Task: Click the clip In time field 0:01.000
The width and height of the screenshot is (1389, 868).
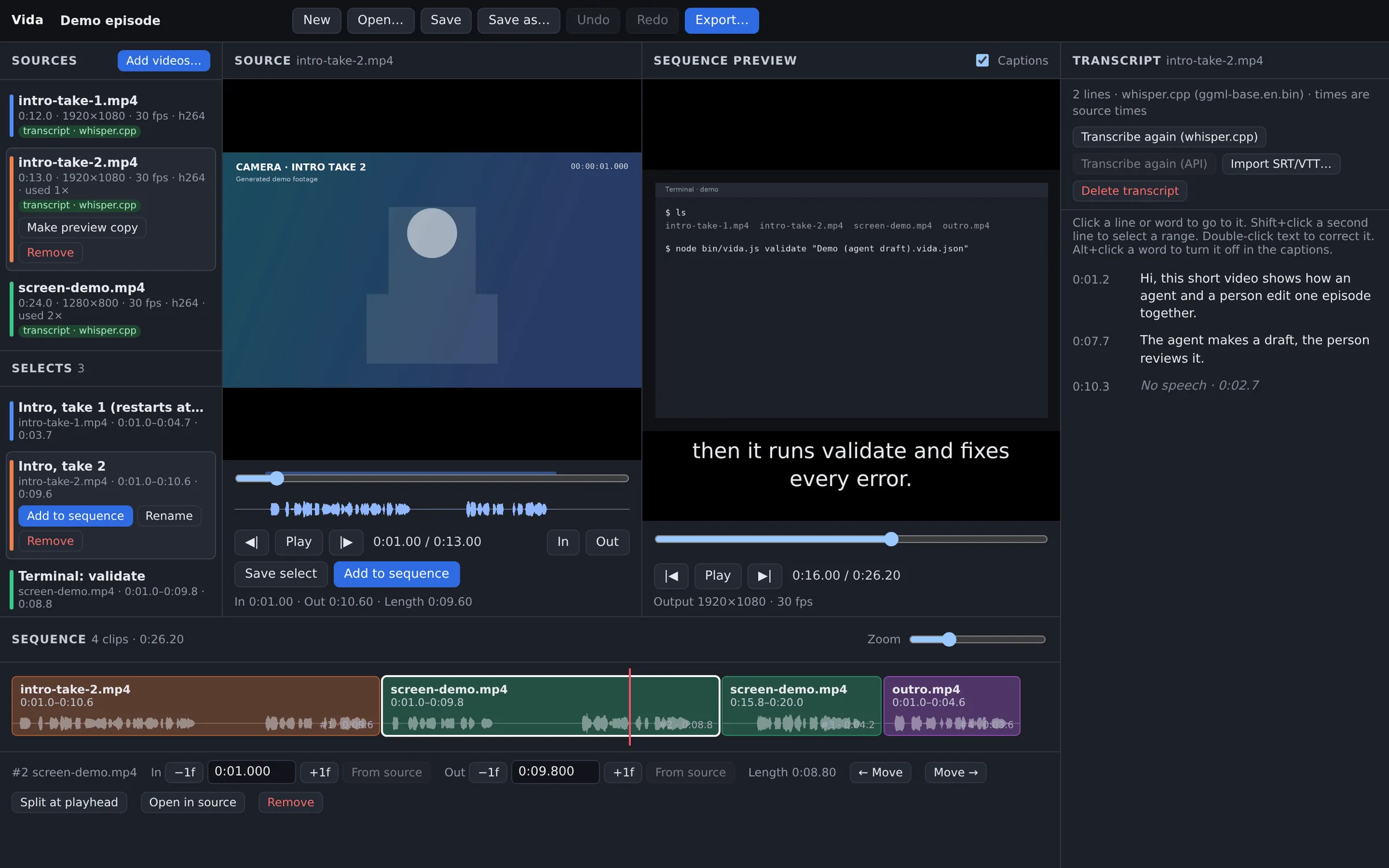Action: (251, 772)
